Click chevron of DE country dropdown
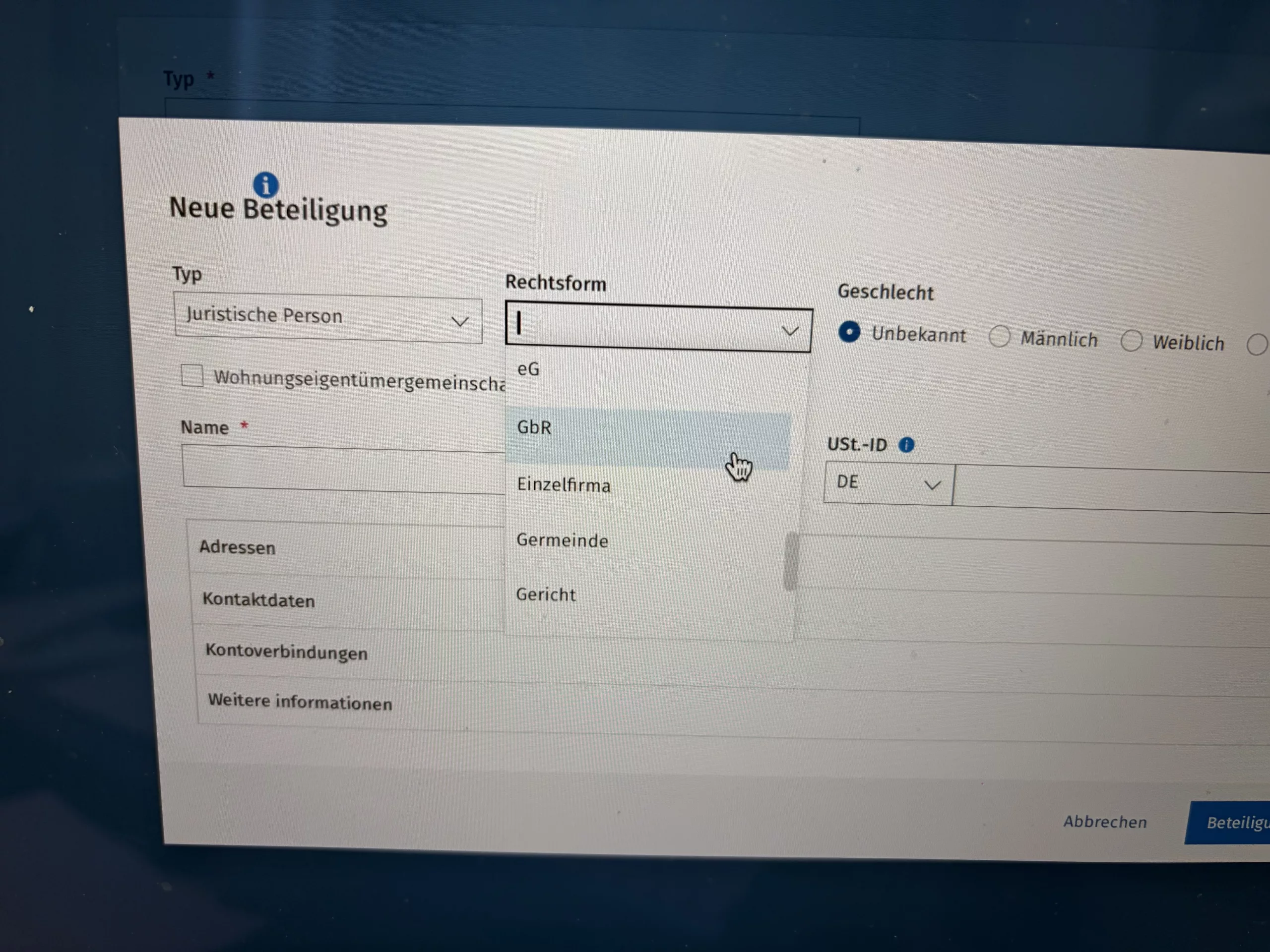 point(932,485)
